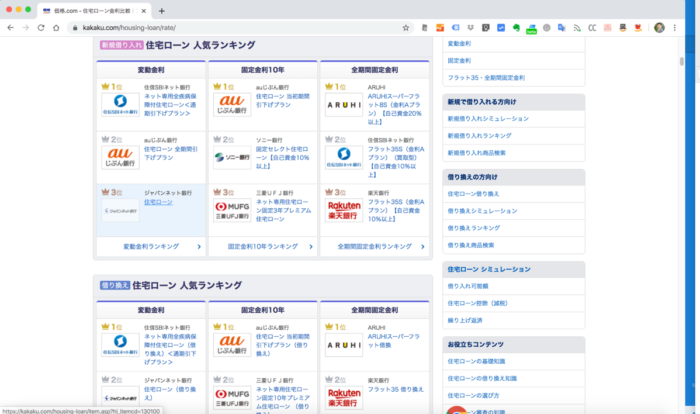Open ARUHIスーパーフラット借換 link

click(393, 341)
